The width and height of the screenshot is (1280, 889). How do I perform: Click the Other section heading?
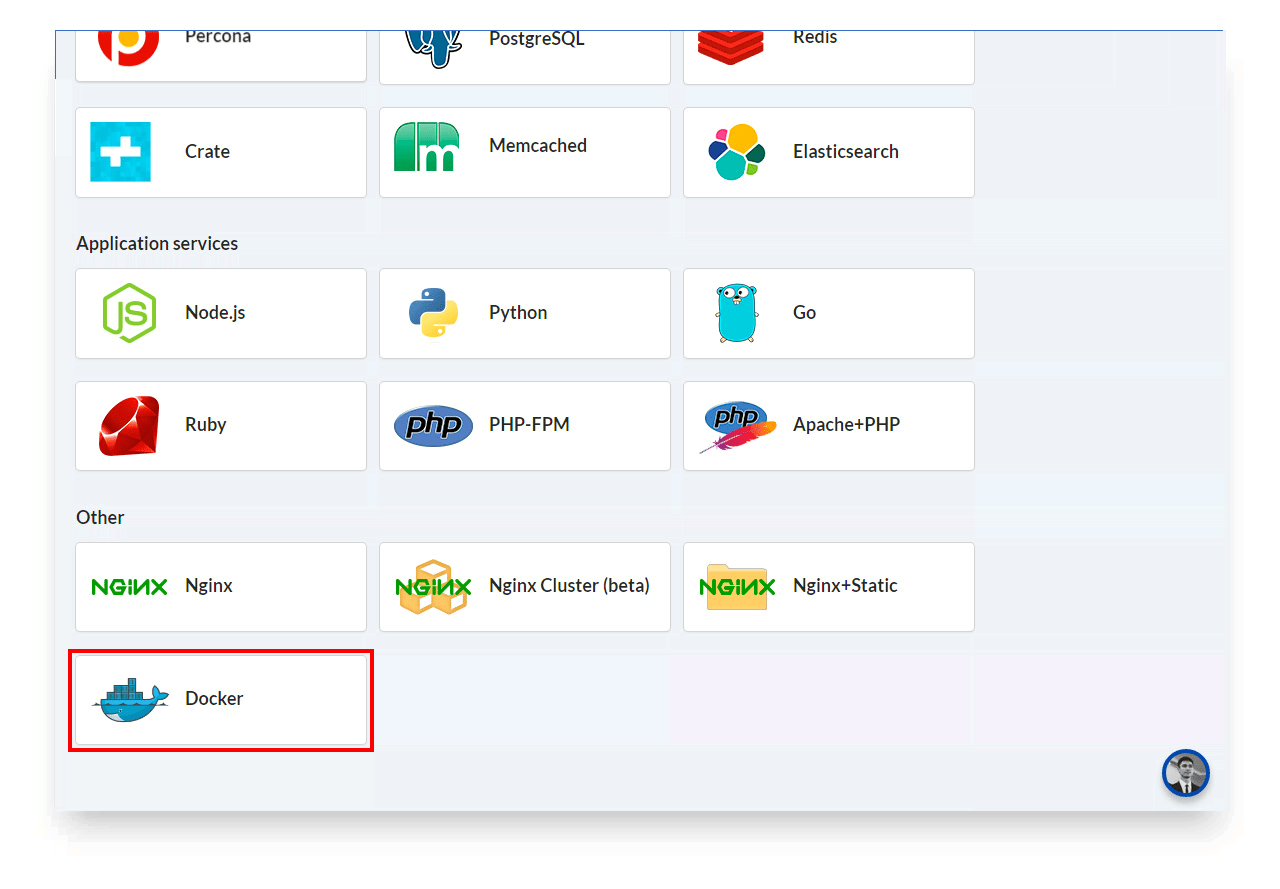(x=100, y=518)
